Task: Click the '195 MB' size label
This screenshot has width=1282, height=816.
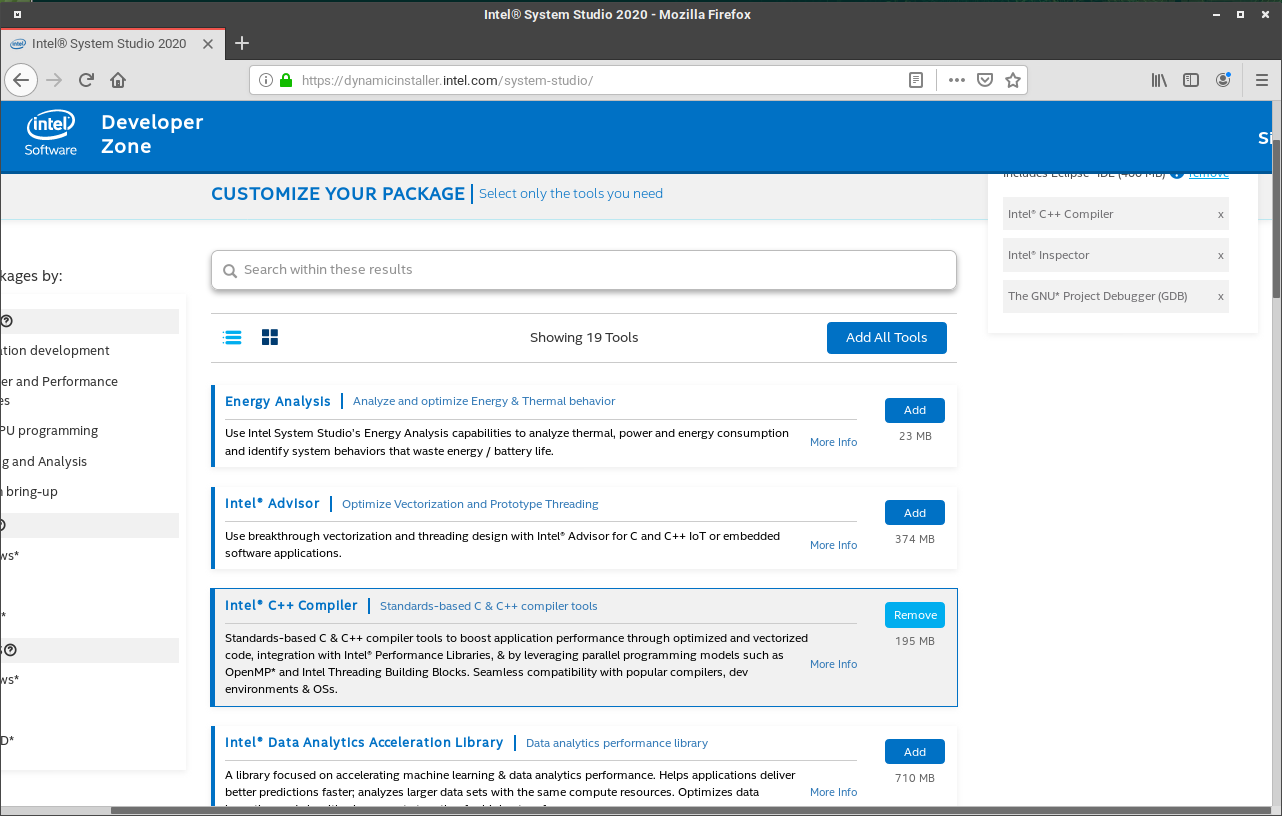Action: pyautogui.click(x=915, y=641)
